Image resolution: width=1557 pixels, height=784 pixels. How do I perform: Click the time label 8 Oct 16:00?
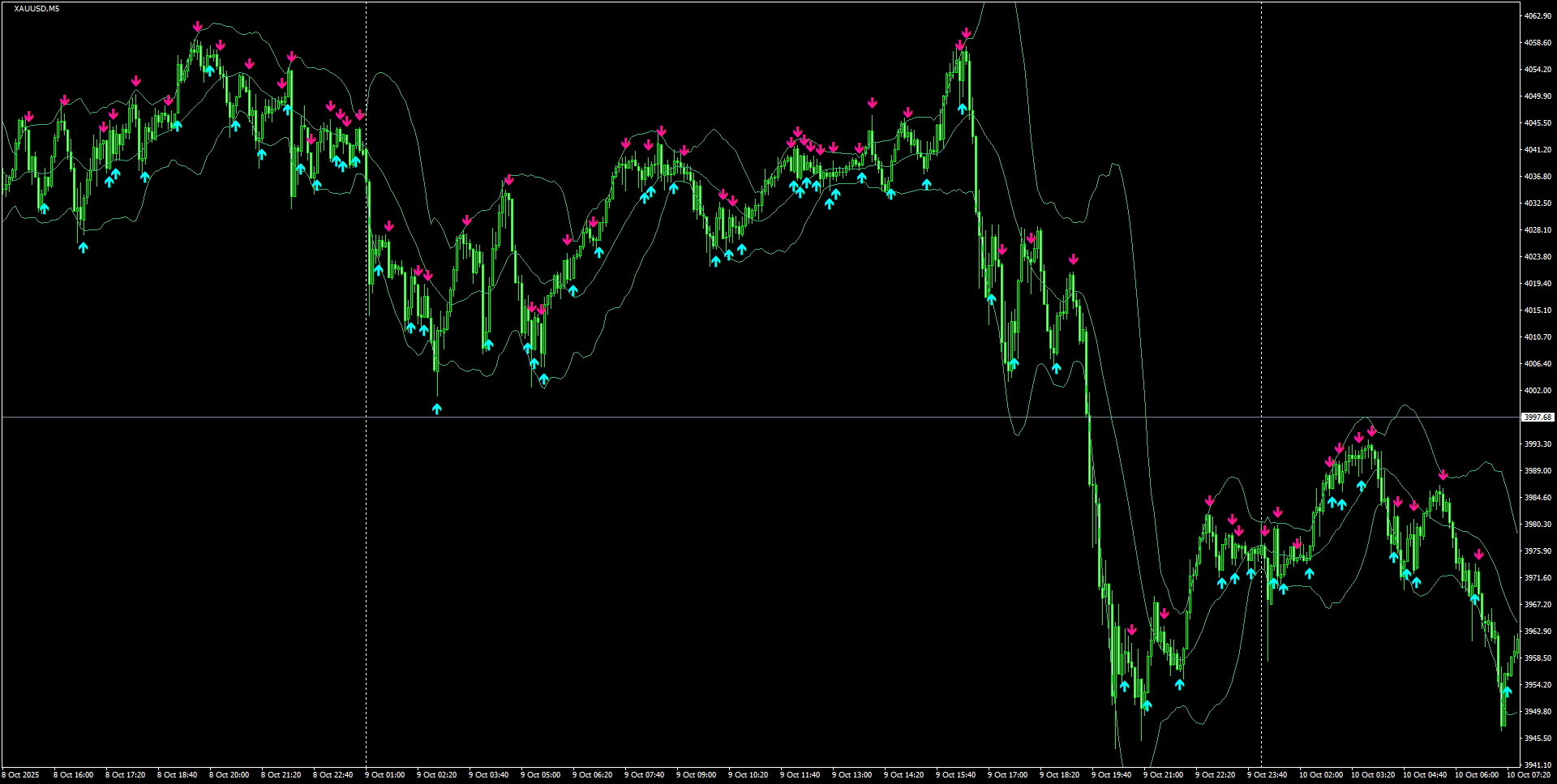pyautogui.click(x=73, y=775)
